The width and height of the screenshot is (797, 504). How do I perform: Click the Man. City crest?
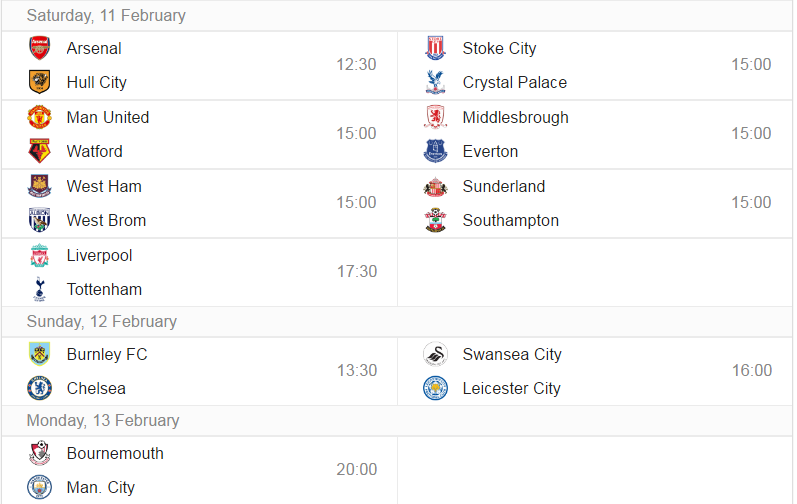pos(39,487)
